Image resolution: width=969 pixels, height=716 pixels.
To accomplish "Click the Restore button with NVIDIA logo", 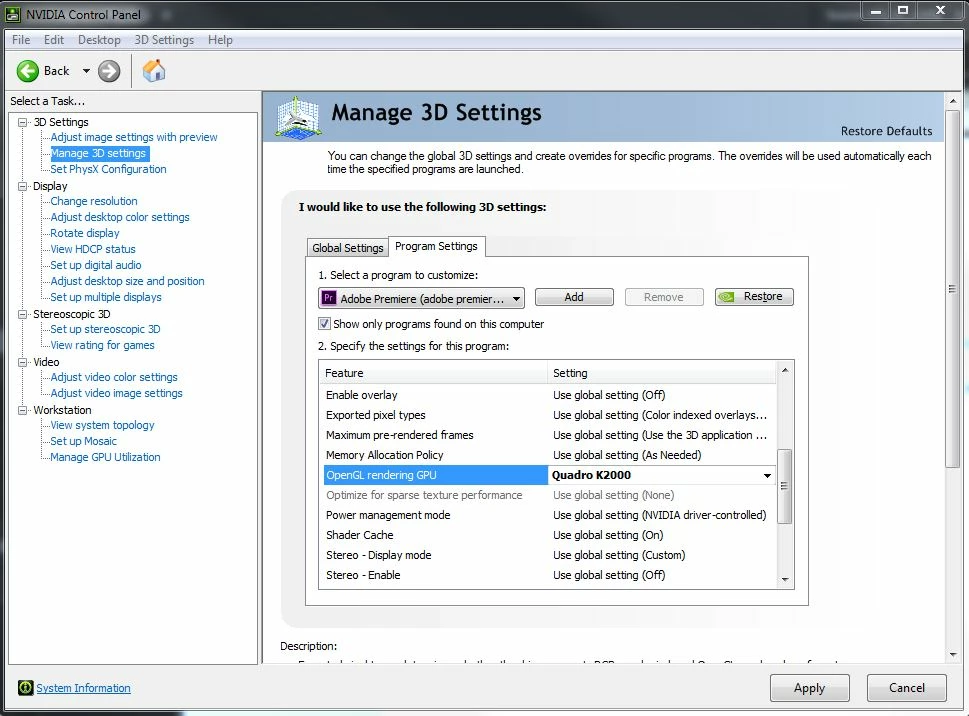I will [x=754, y=297].
